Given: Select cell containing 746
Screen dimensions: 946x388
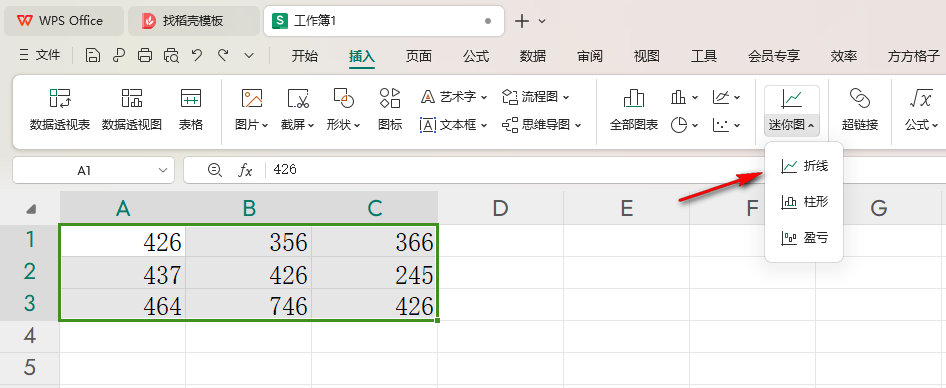Looking at the screenshot, I should [249, 306].
